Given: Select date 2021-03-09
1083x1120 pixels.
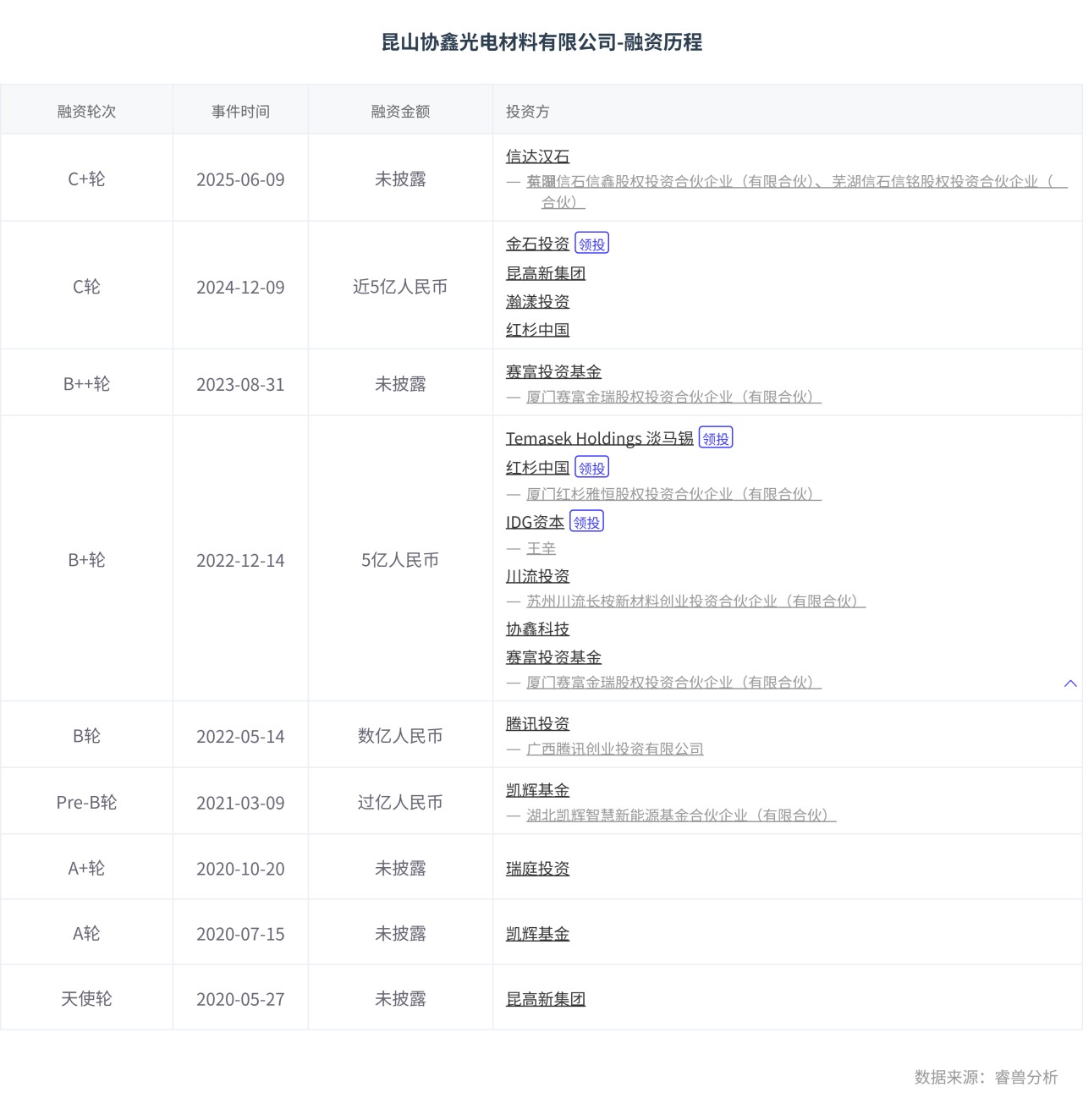Looking at the screenshot, I should point(240,802).
